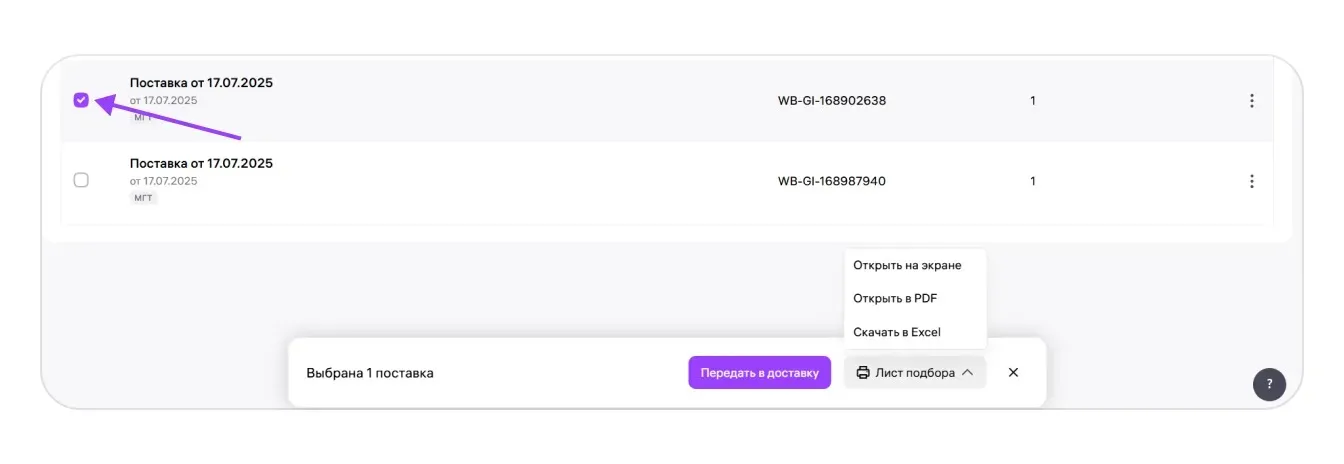The image size is (1344, 464).
Task: Click Выбрана 1 поставка text
Action: [370, 373]
